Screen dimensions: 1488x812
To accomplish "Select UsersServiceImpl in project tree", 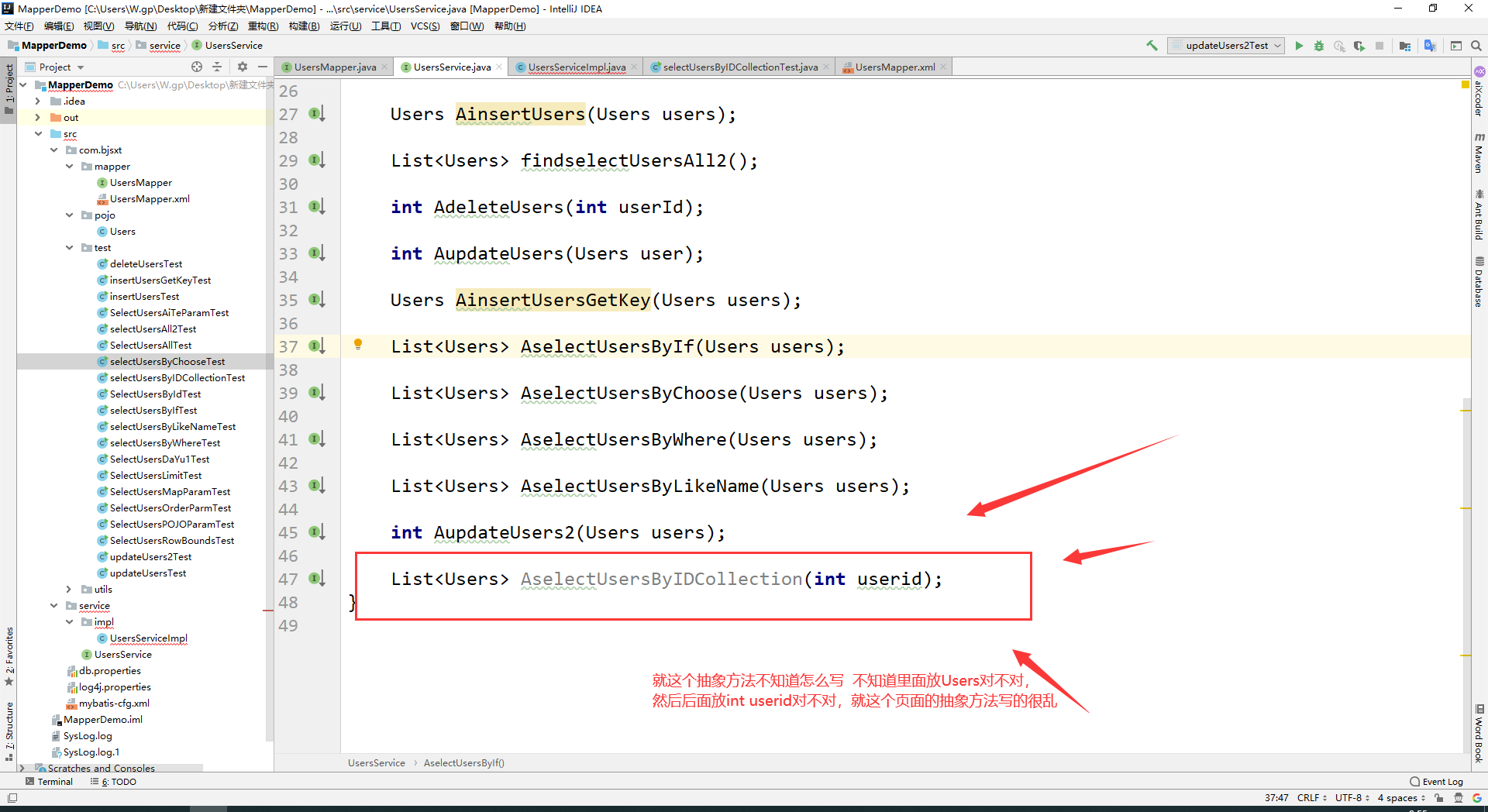I will 148,638.
